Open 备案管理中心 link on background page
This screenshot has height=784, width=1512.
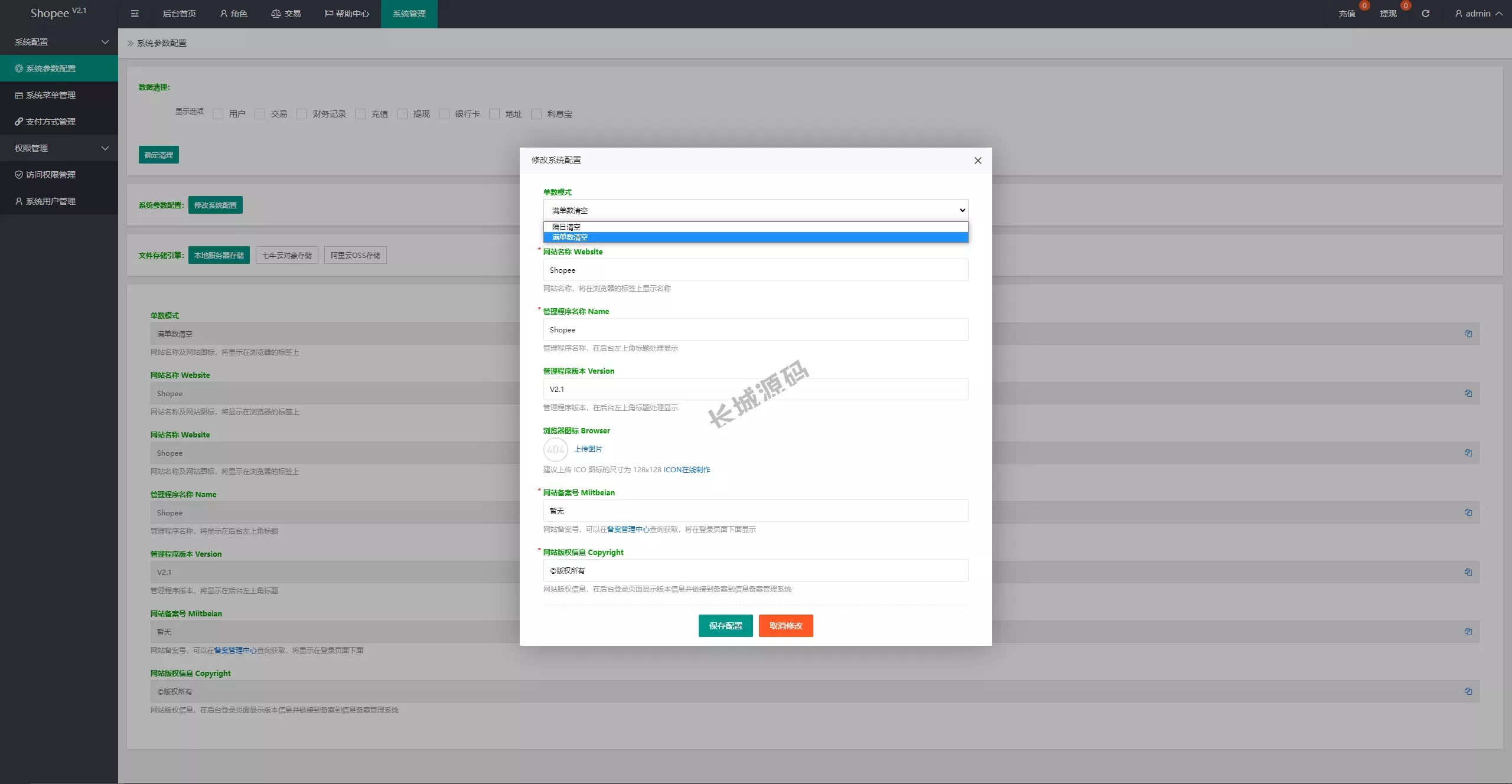tap(235, 651)
